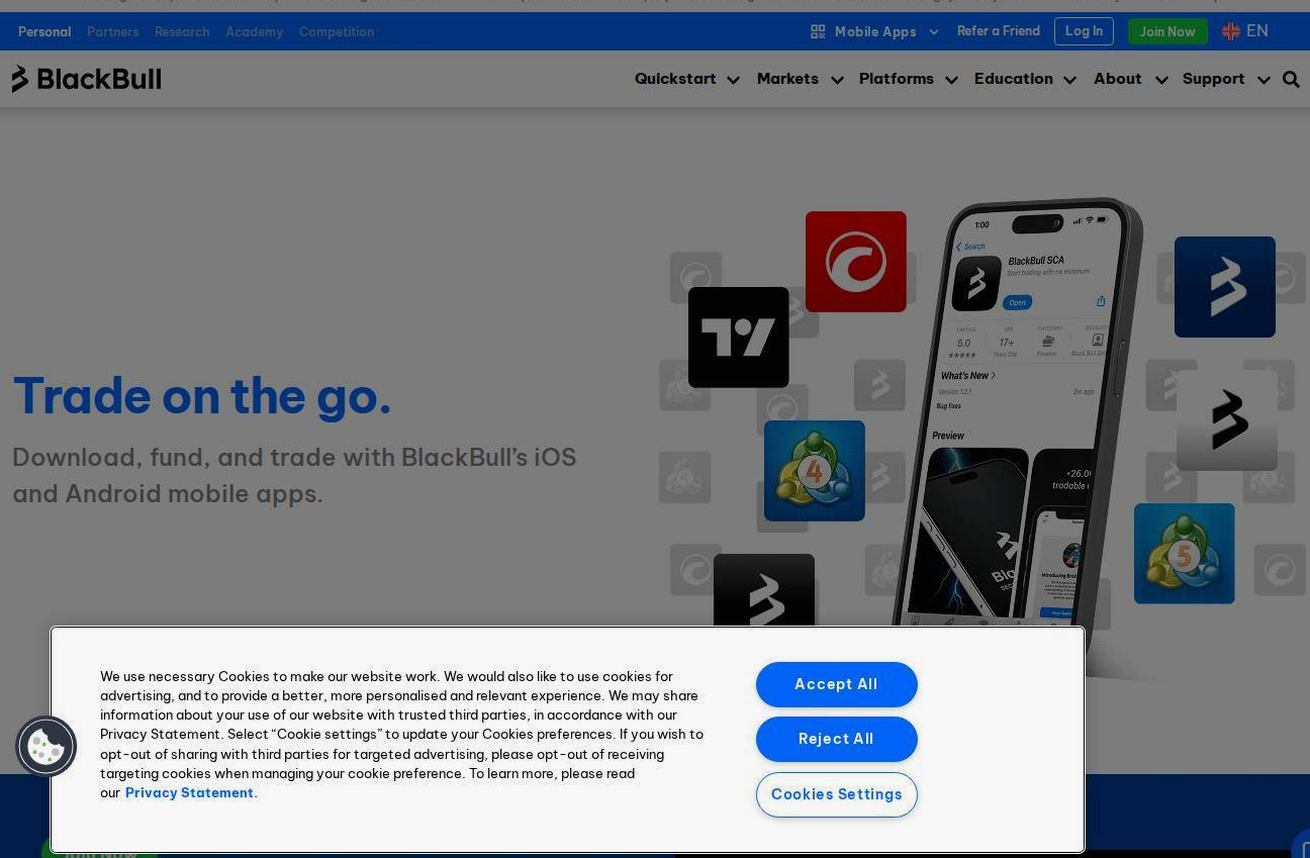Open the Platforms dropdown menu

click(908, 79)
